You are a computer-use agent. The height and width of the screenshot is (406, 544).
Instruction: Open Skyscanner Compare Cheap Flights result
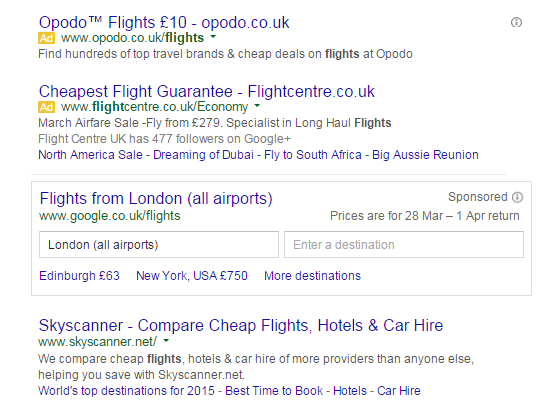pos(241,325)
